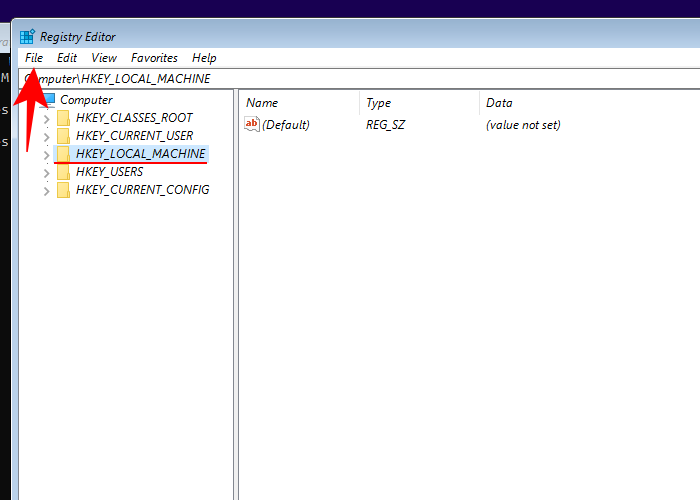Image resolution: width=700 pixels, height=500 pixels.
Task: Click the HKEY_CURRENT_USER folder icon
Action: click(x=64, y=136)
